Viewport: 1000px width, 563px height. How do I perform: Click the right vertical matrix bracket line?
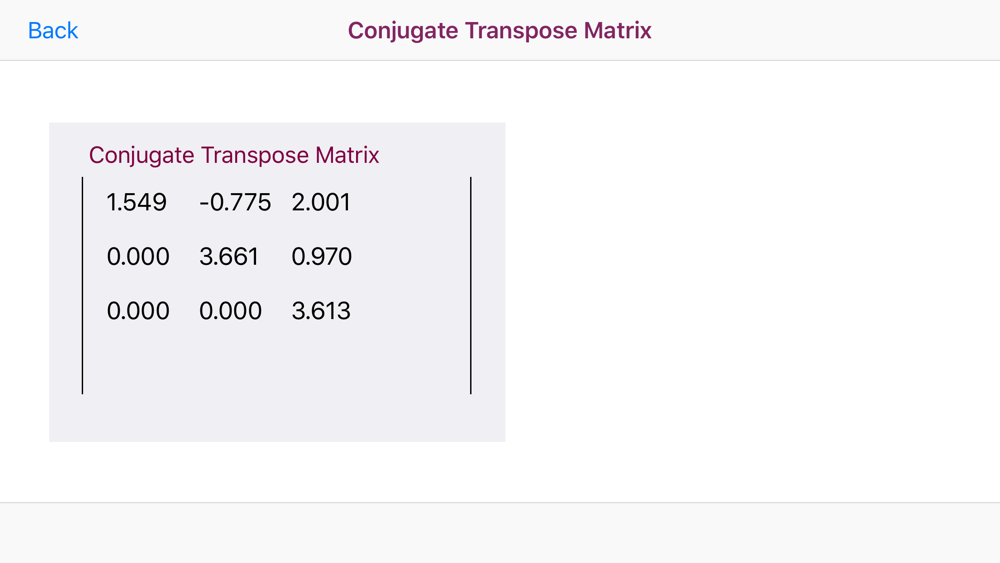471,286
